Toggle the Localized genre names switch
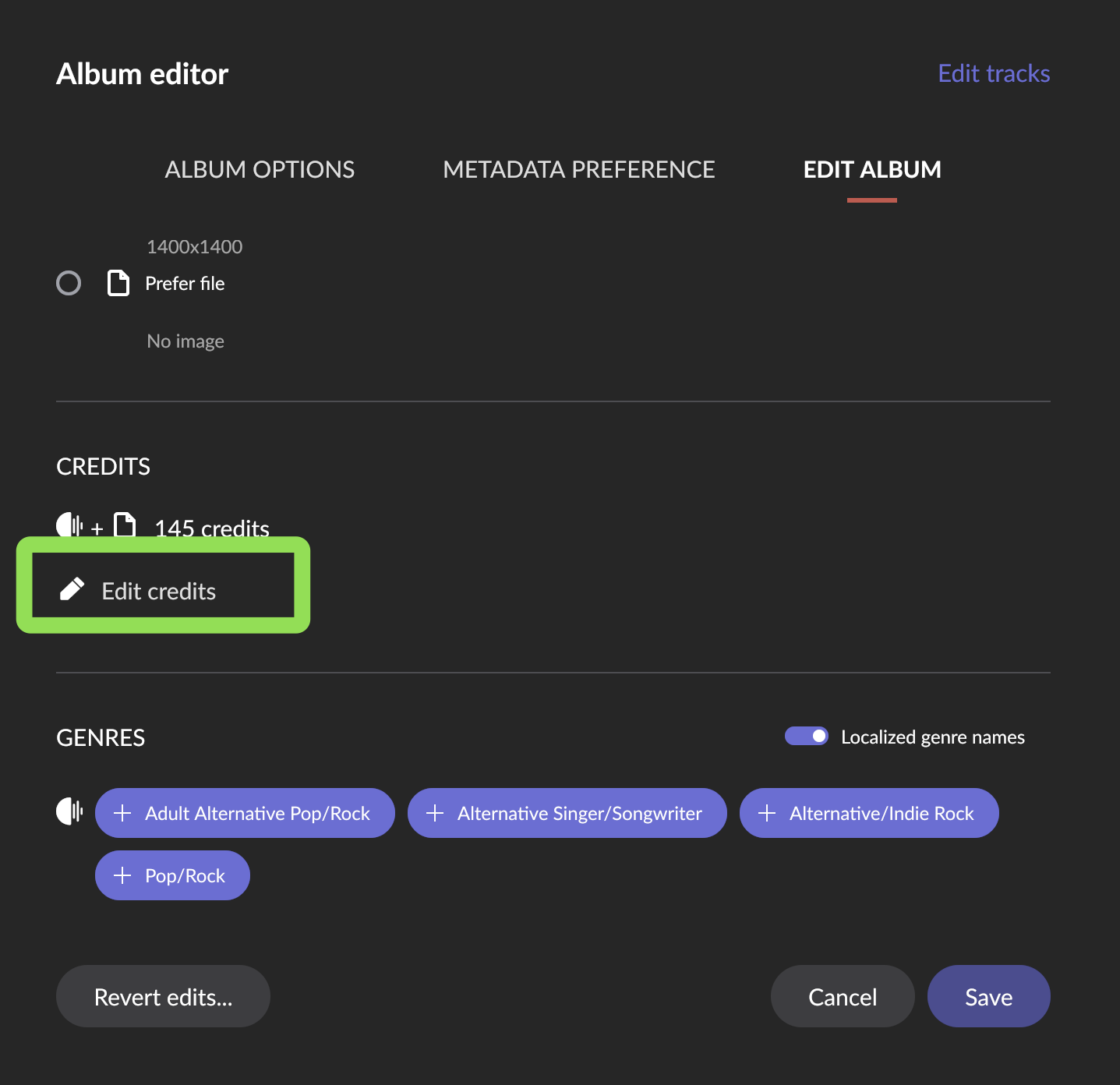 point(807,737)
